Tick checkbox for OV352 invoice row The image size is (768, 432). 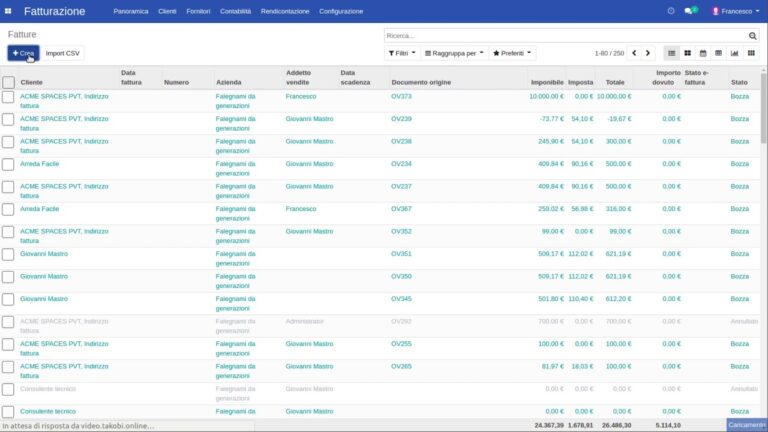click(x=8, y=232)
